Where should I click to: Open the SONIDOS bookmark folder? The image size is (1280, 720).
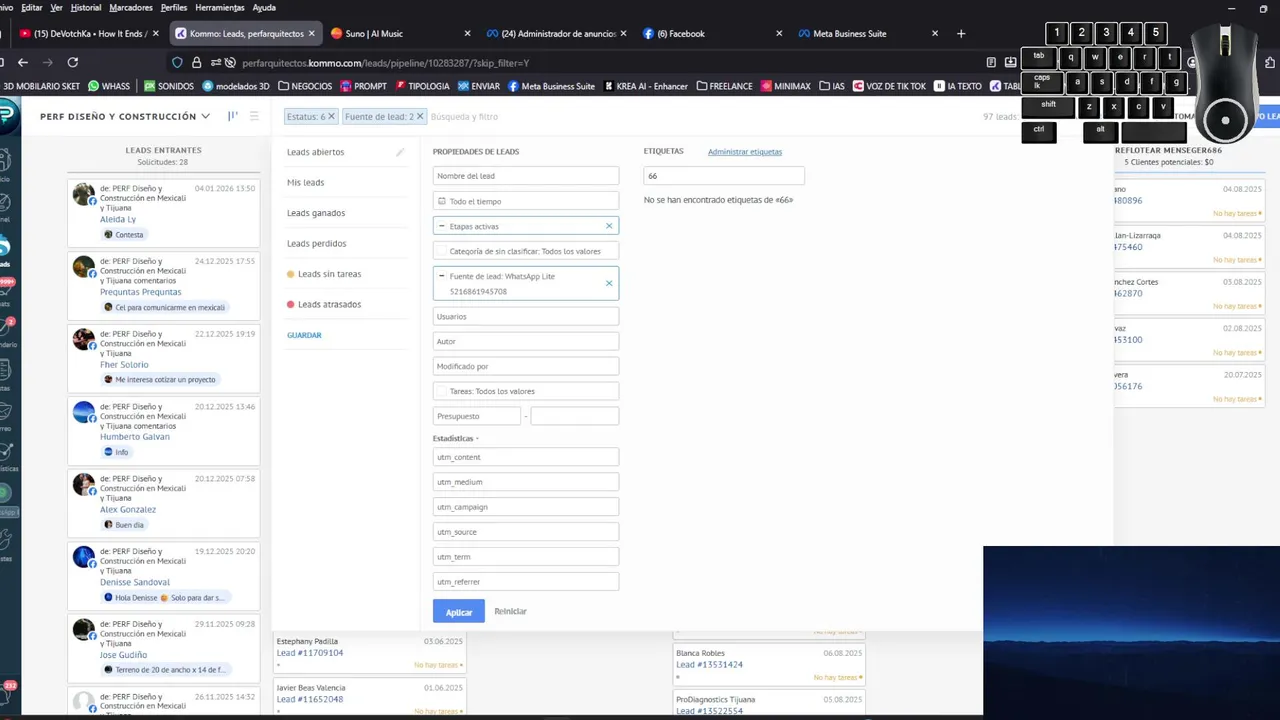(x=169, y=86)
